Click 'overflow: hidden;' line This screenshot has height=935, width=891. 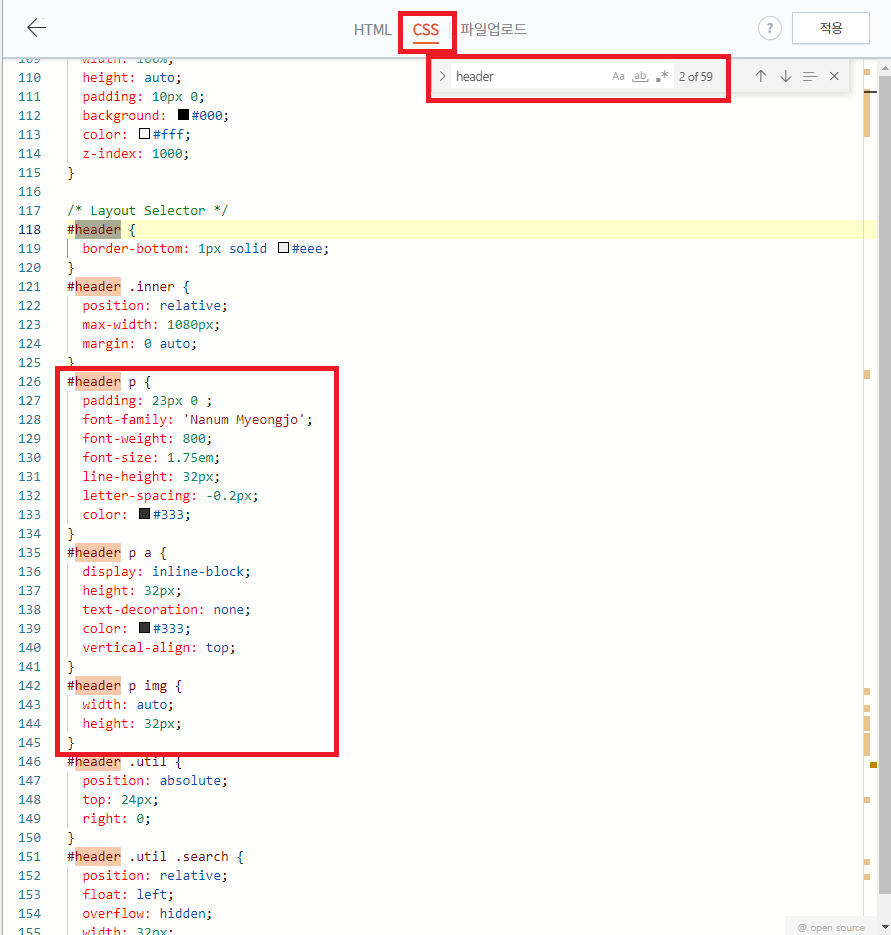coord(147,914)
